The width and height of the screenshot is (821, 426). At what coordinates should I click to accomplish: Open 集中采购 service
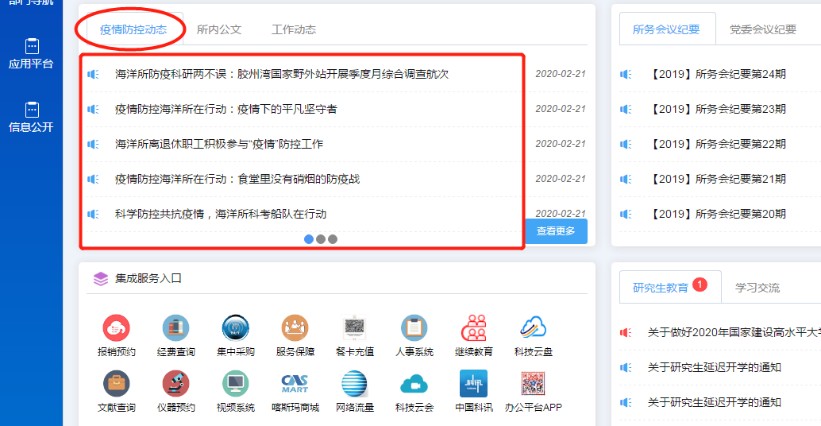pyautogui.click(x=235, y=329)
